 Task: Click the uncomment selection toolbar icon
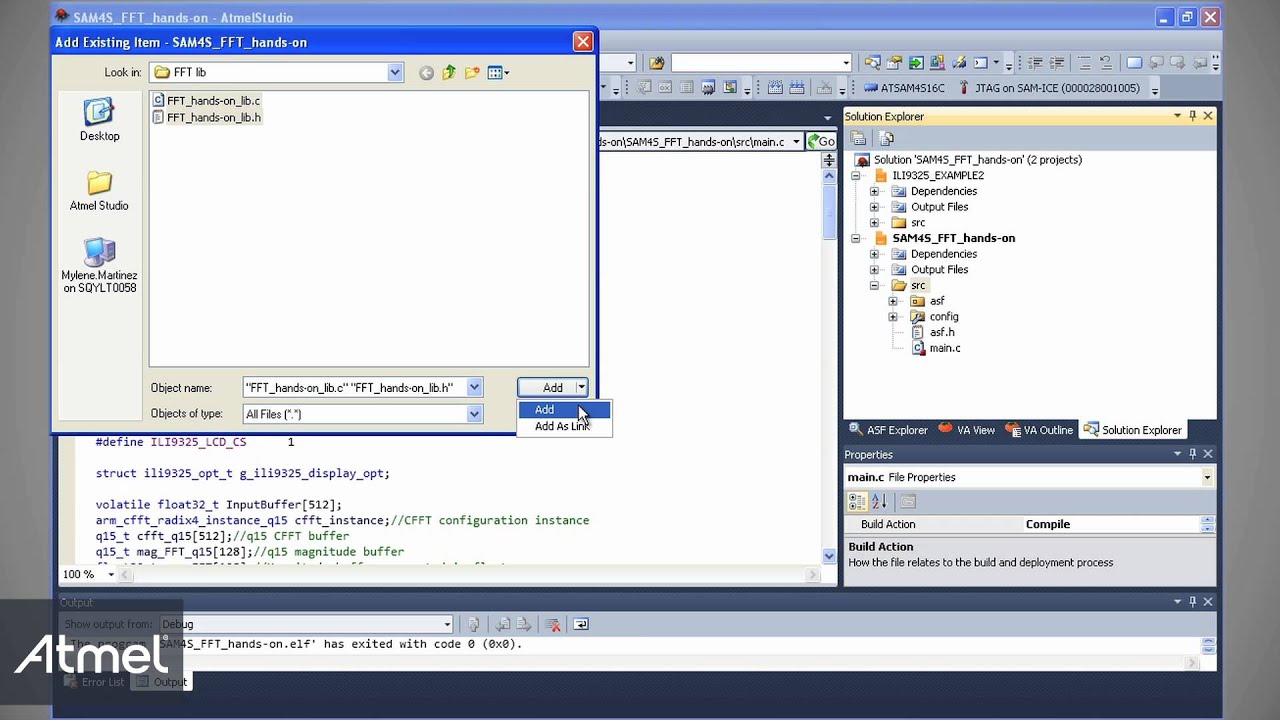tap(1106, 63)
